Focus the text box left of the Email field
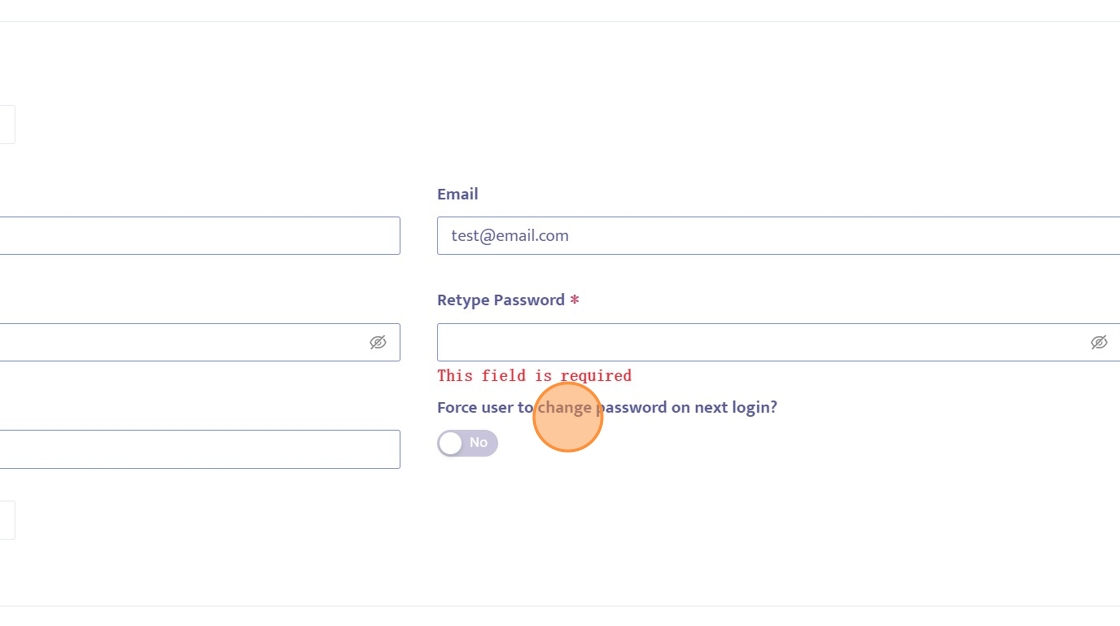This screenshot has height=626, width=1120. 200,236
